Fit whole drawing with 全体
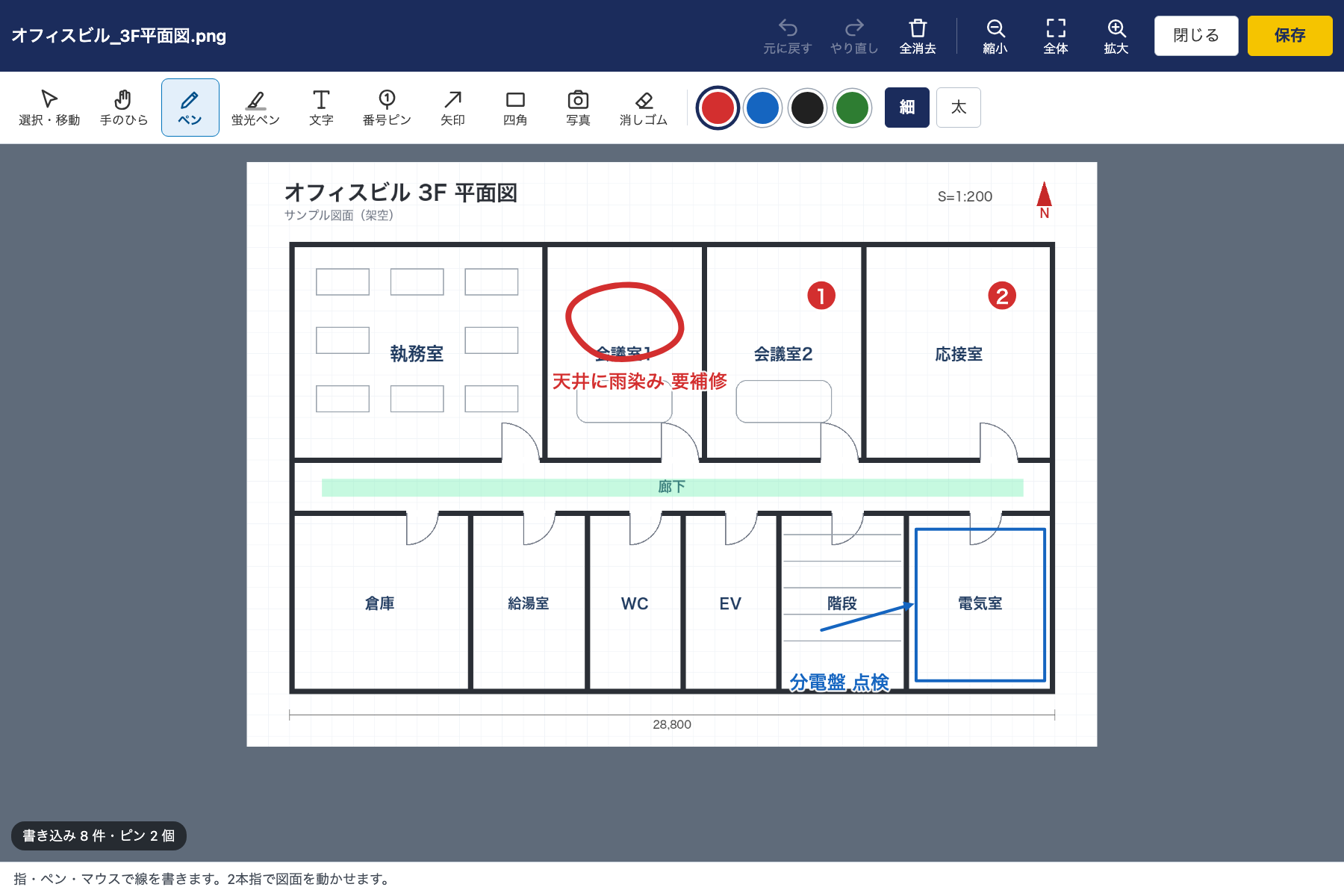1344x896 pixels. pos(1056,36)
